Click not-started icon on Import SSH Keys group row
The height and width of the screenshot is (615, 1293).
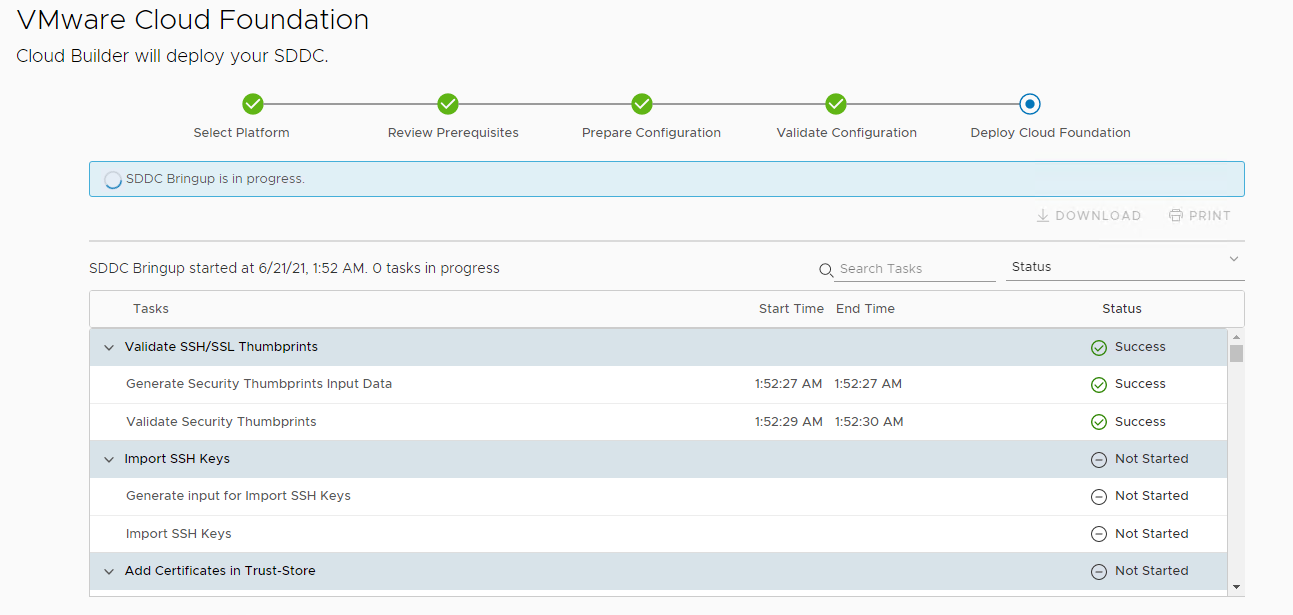coord(1099,460)
